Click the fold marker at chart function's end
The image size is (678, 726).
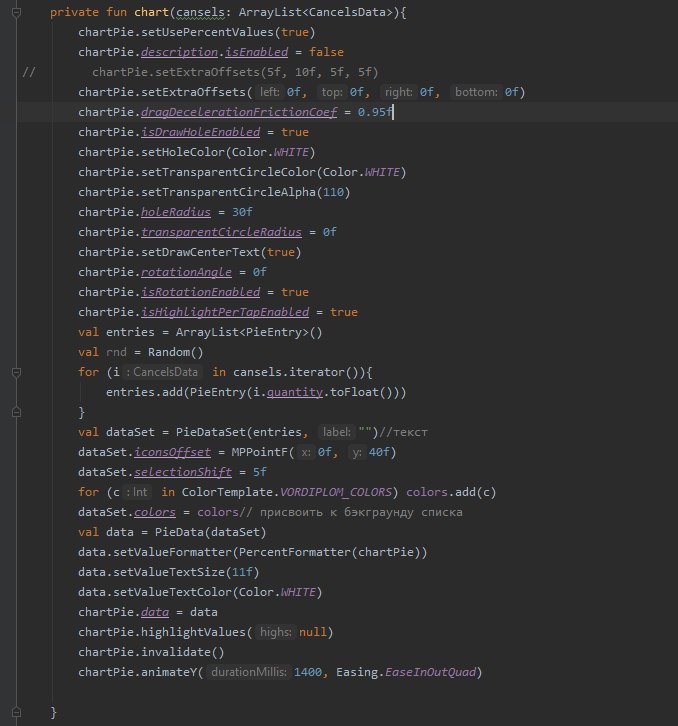tap(16, 712)
